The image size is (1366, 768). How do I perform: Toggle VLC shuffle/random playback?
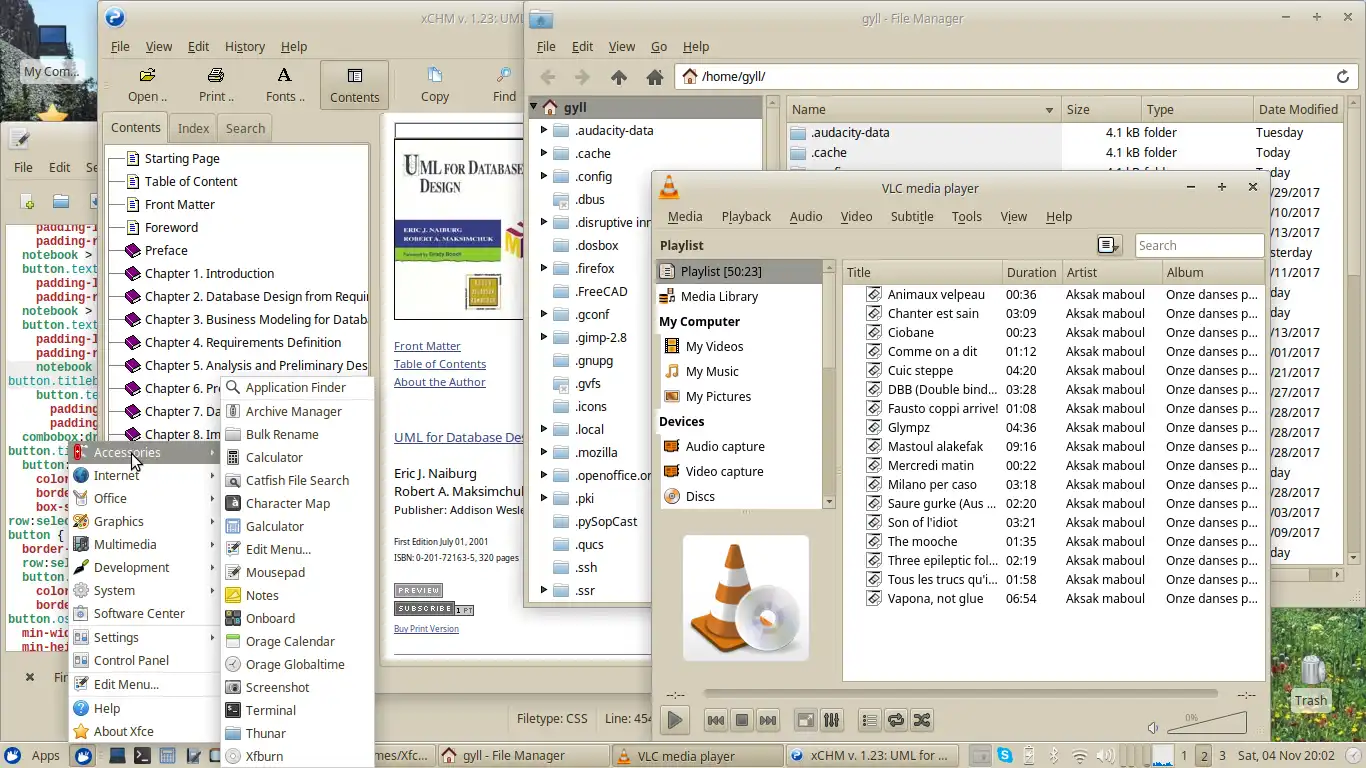[x=921, y=720]
